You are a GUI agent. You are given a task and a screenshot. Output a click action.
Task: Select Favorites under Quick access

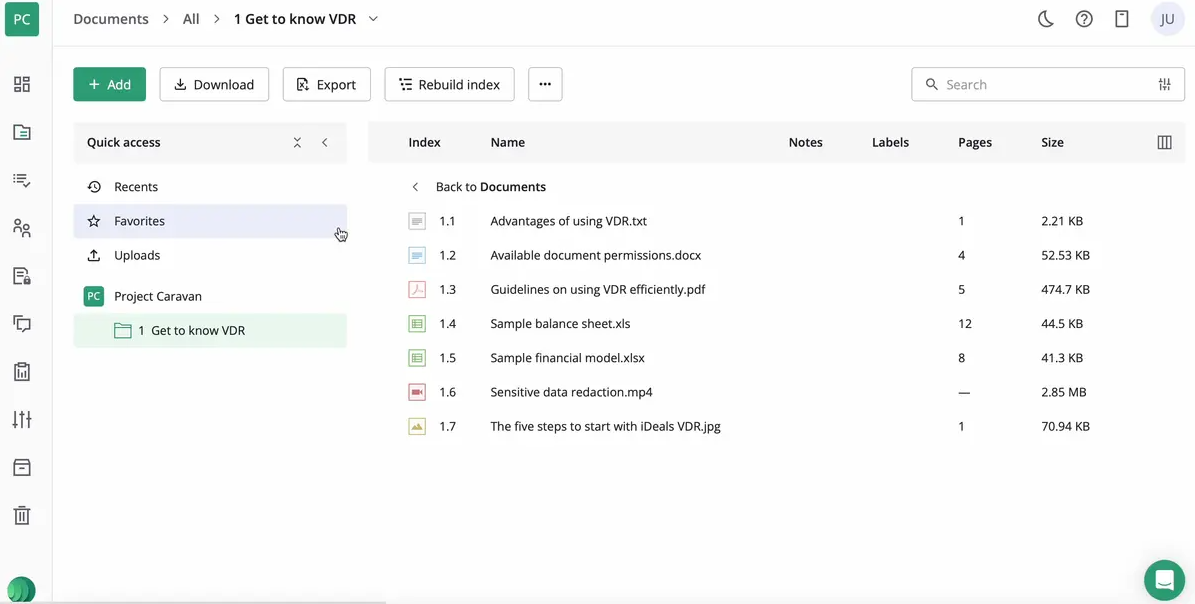tap(139, 221)
